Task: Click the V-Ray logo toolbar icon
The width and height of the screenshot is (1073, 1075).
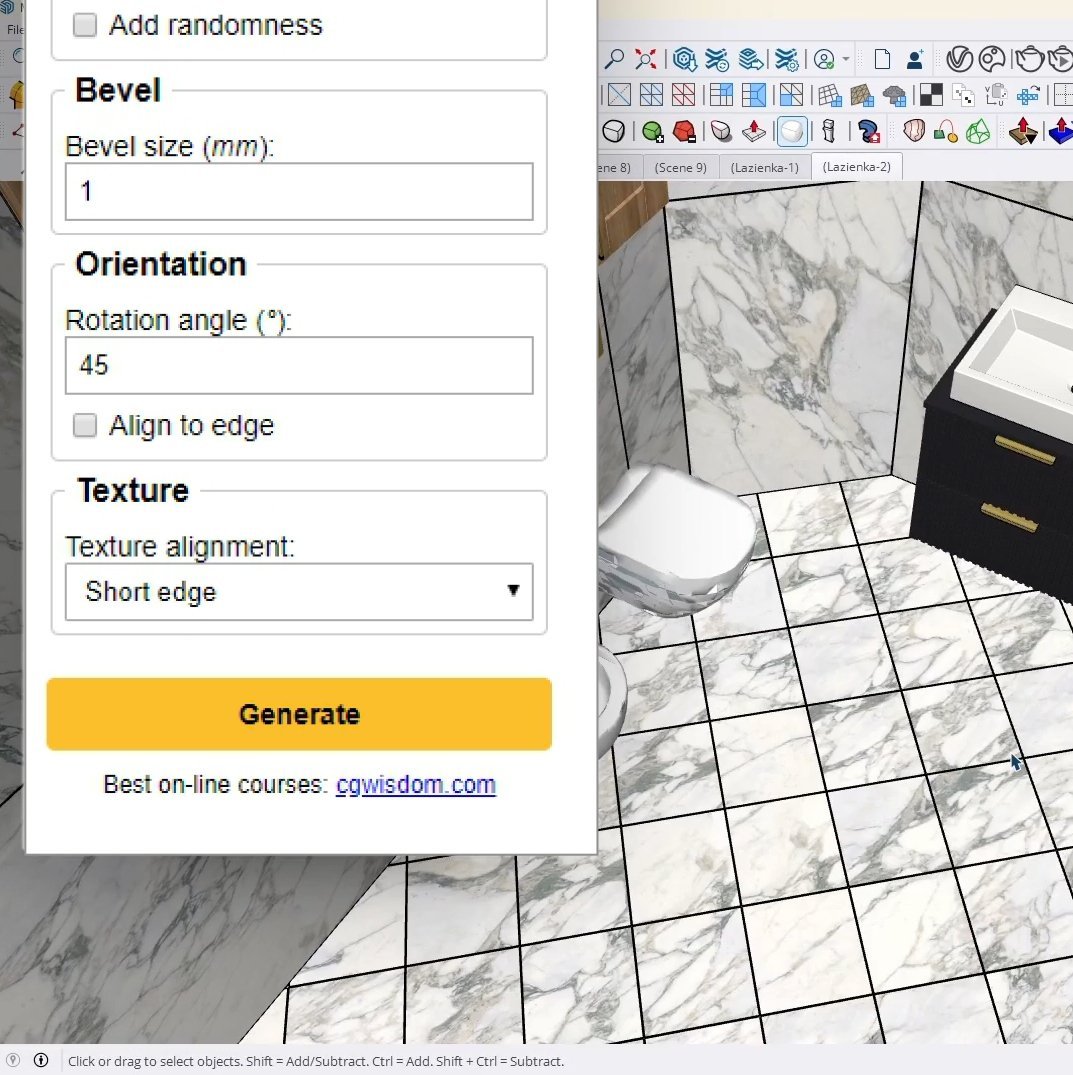Action: pos(960,58)
